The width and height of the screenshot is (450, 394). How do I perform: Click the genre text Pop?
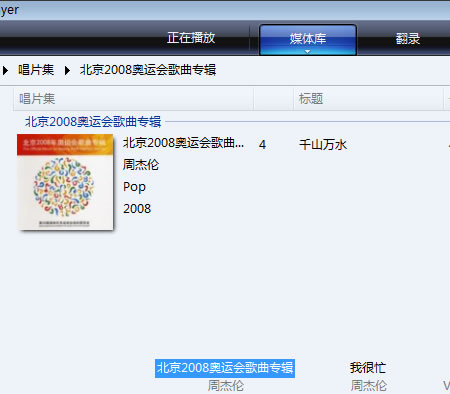(x=134, y=187)
